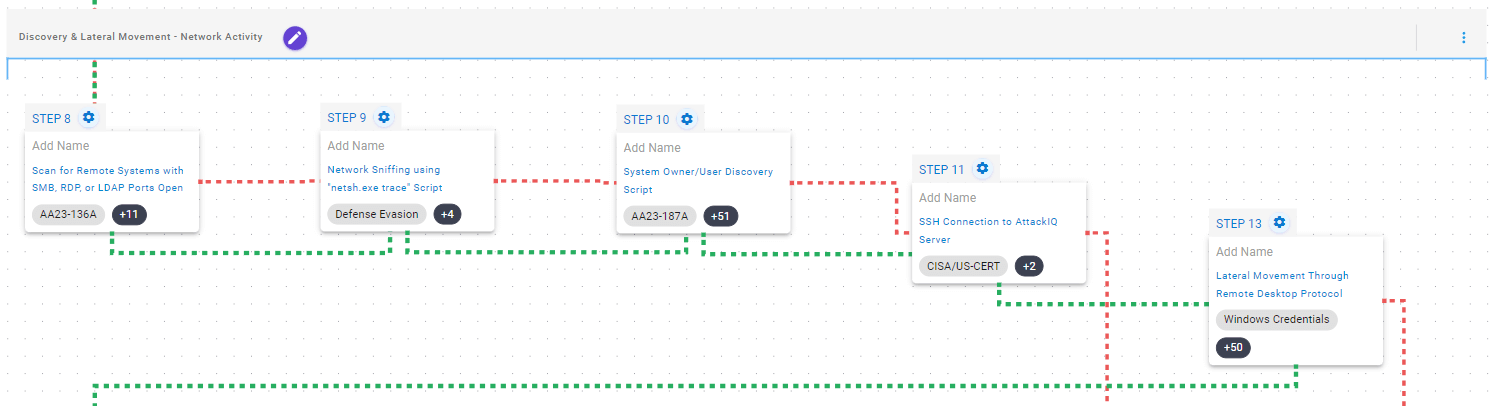Open the three-dot options menu
This screenshot has width=1498, height=406.
(1463, 38)
